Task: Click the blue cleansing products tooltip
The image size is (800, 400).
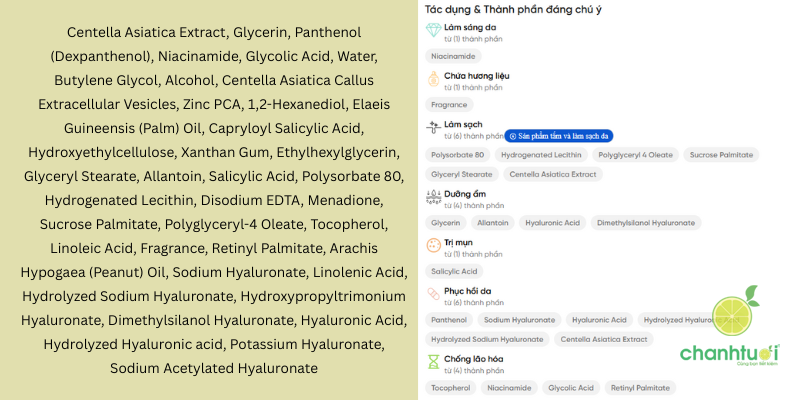Action: 559,135
